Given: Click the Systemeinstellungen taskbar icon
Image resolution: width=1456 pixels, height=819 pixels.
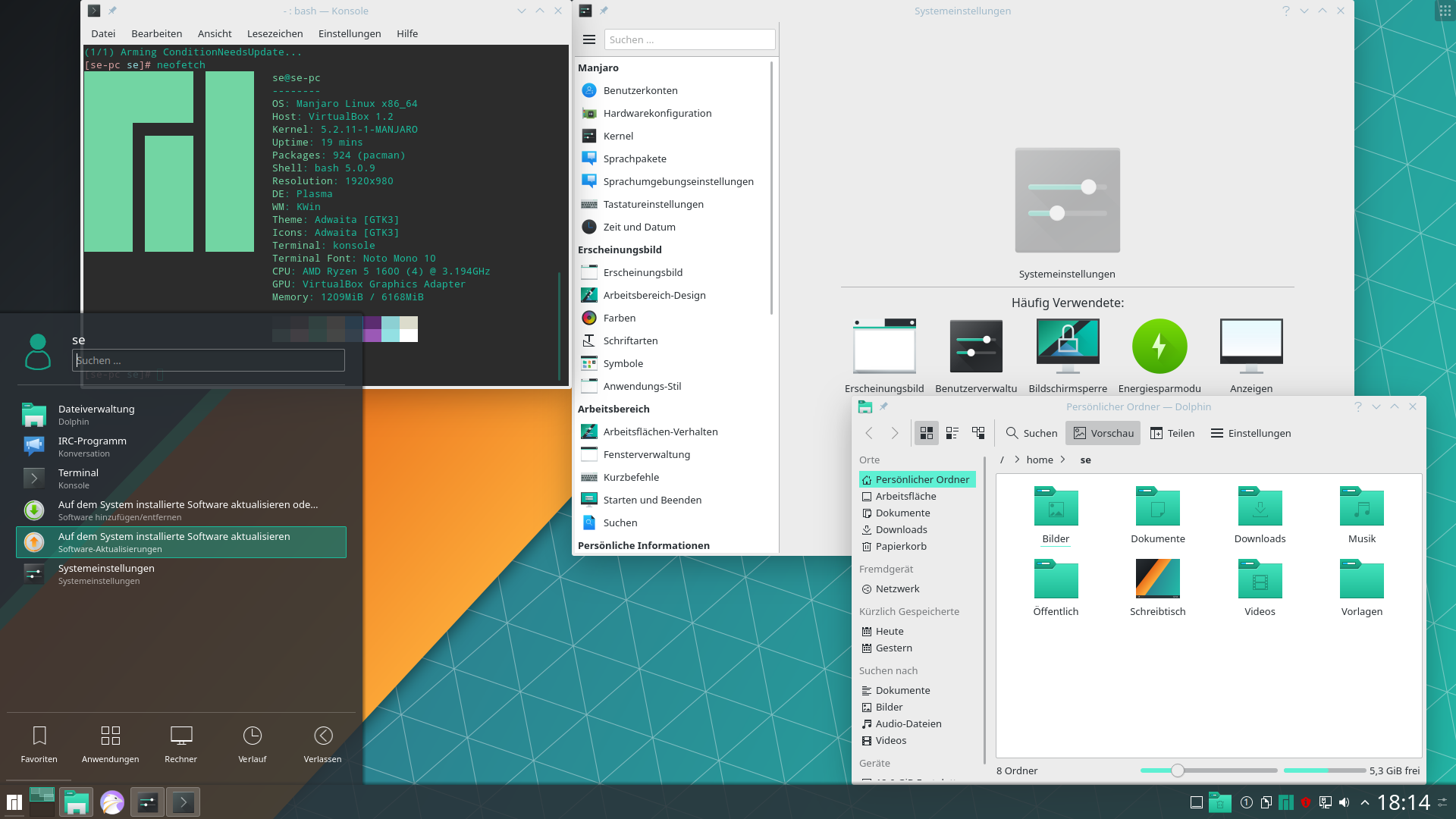Looking at the screenshot, I should (147, 802).
